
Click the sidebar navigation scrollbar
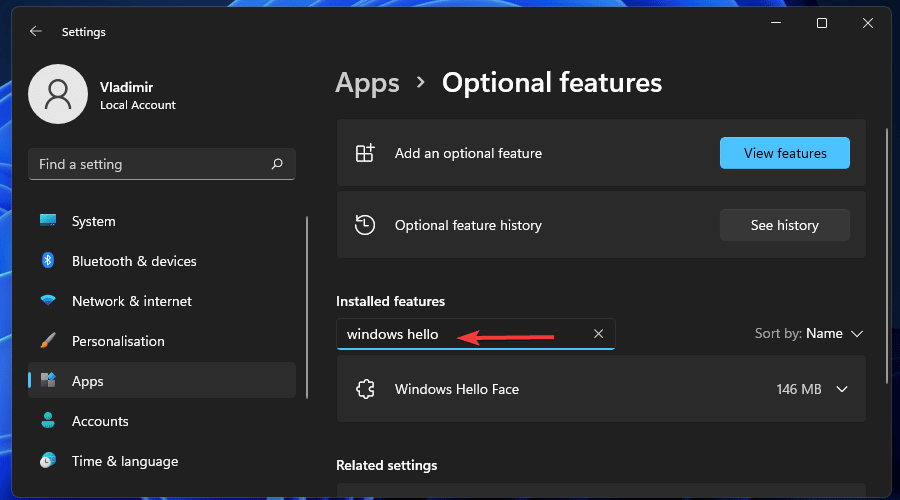(307, 307)
